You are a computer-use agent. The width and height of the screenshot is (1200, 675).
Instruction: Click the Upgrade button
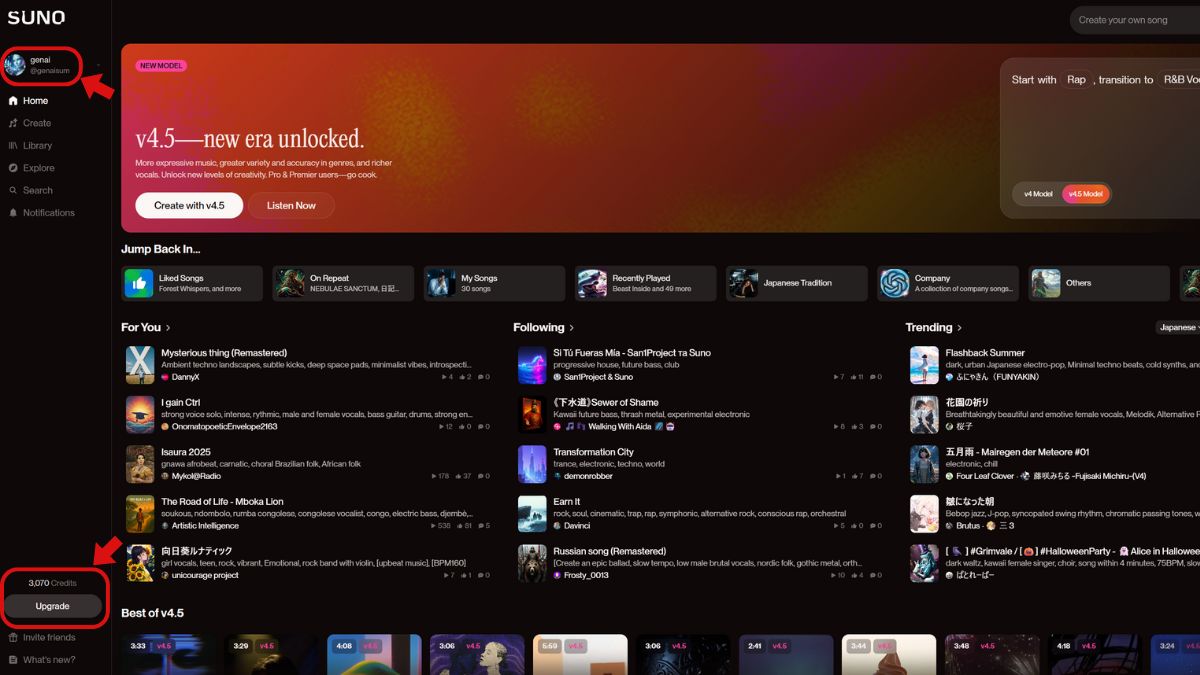(x=53, y=606)
